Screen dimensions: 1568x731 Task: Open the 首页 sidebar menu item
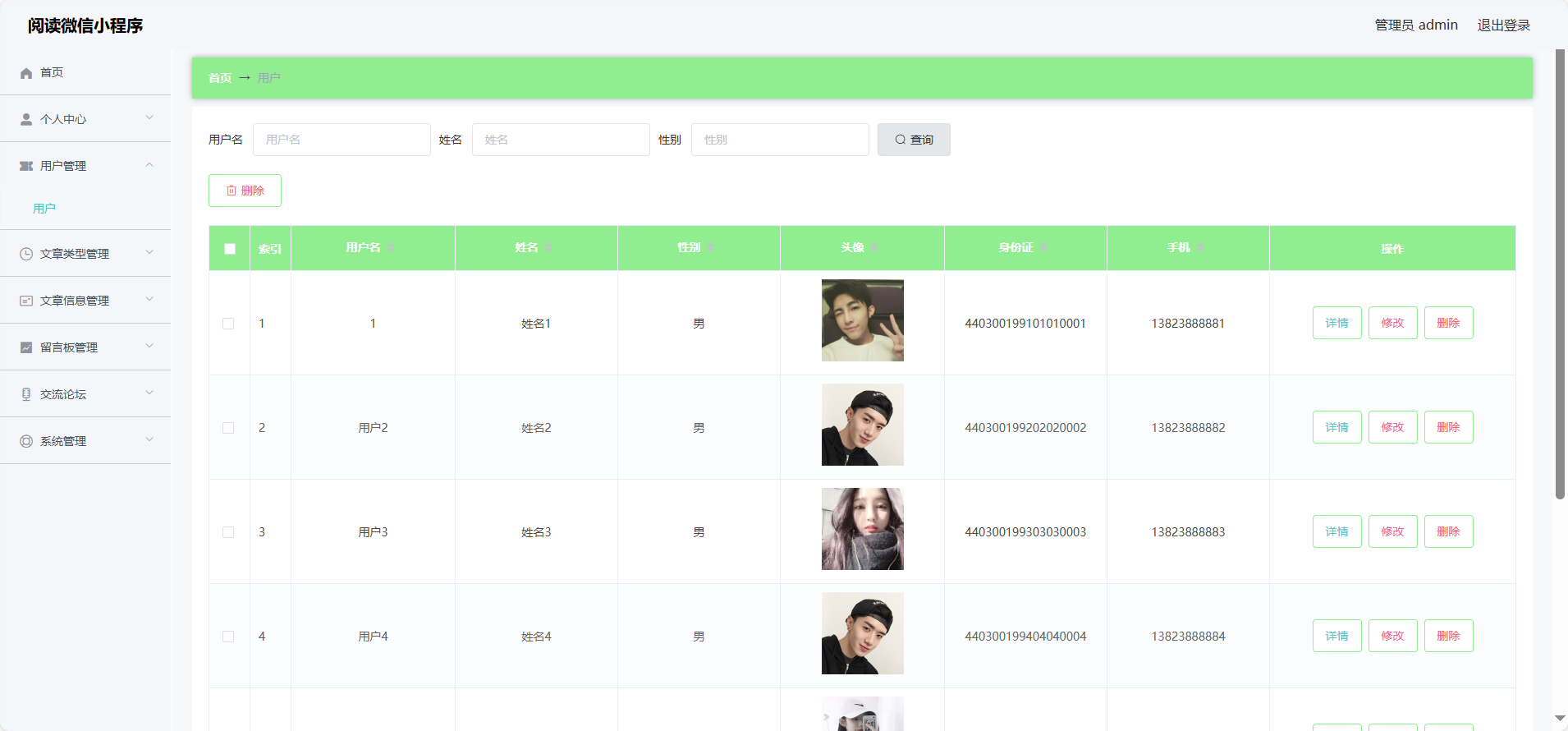point(85,72)
